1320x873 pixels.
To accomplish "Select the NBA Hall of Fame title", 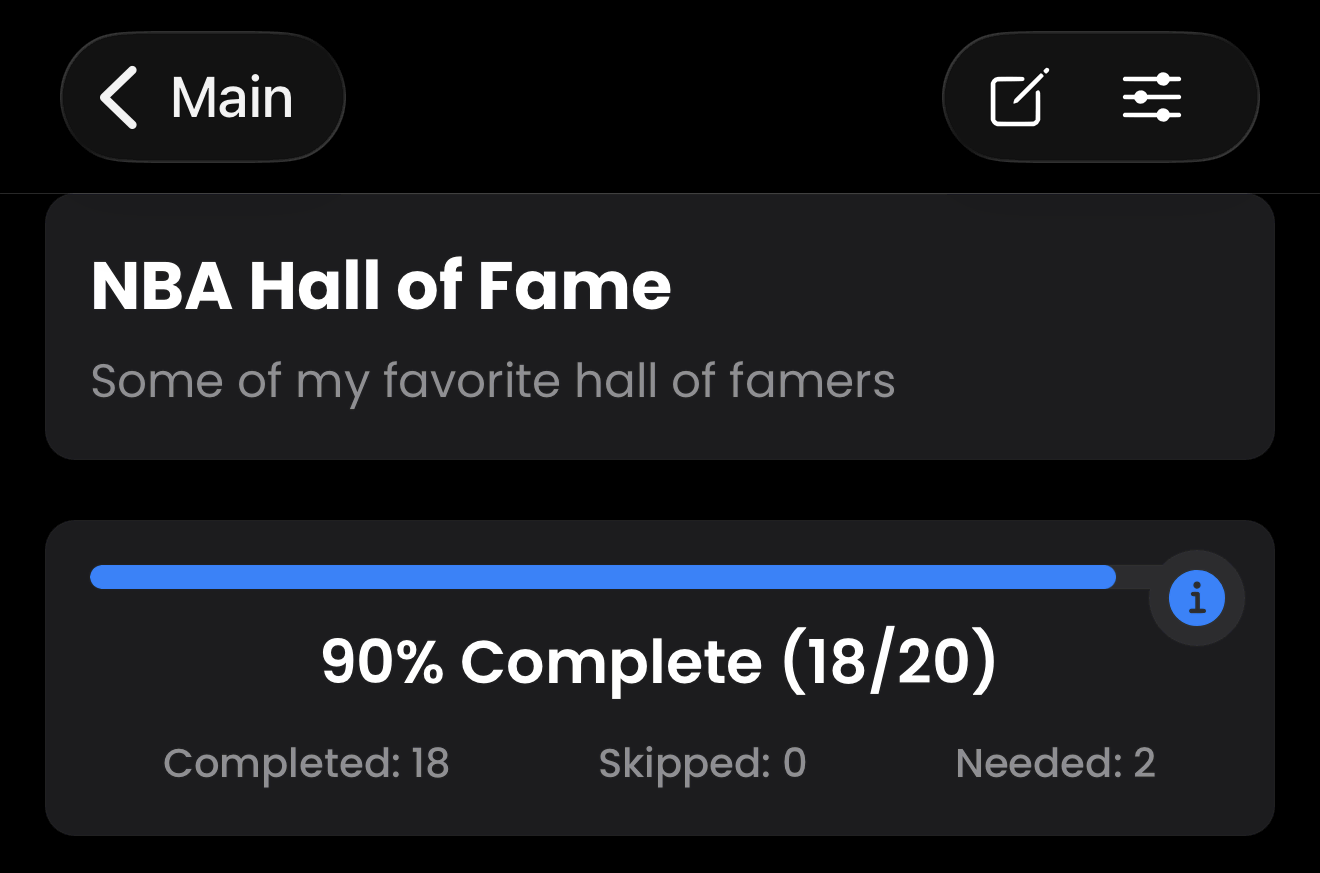I will (x=381, y=286).
